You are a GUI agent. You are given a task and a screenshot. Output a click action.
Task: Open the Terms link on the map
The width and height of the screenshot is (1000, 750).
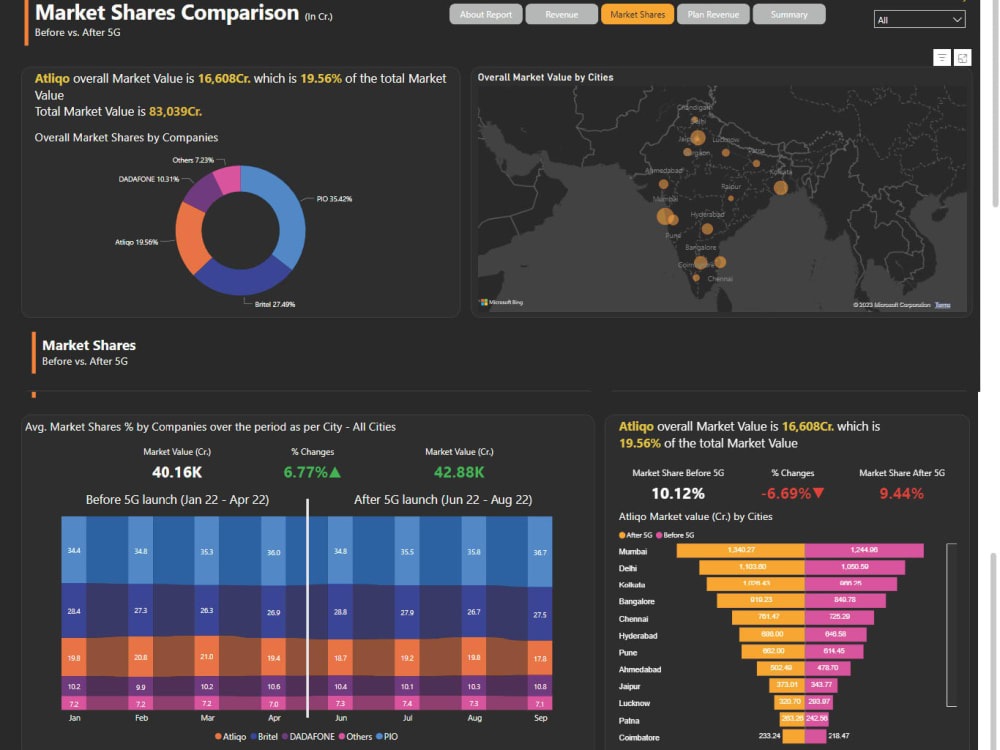(x=943, y=305)
